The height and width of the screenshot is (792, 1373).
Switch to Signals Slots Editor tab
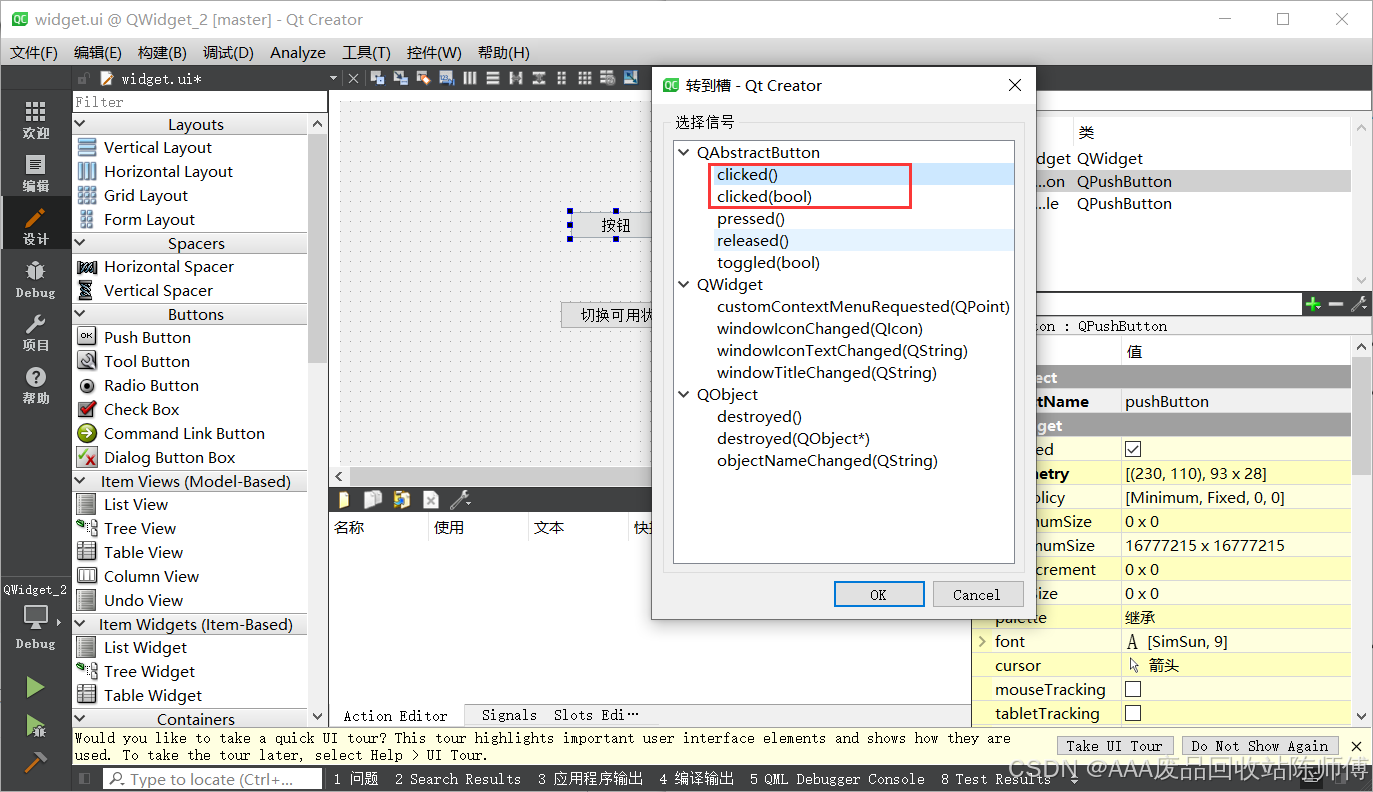point(560,715)
